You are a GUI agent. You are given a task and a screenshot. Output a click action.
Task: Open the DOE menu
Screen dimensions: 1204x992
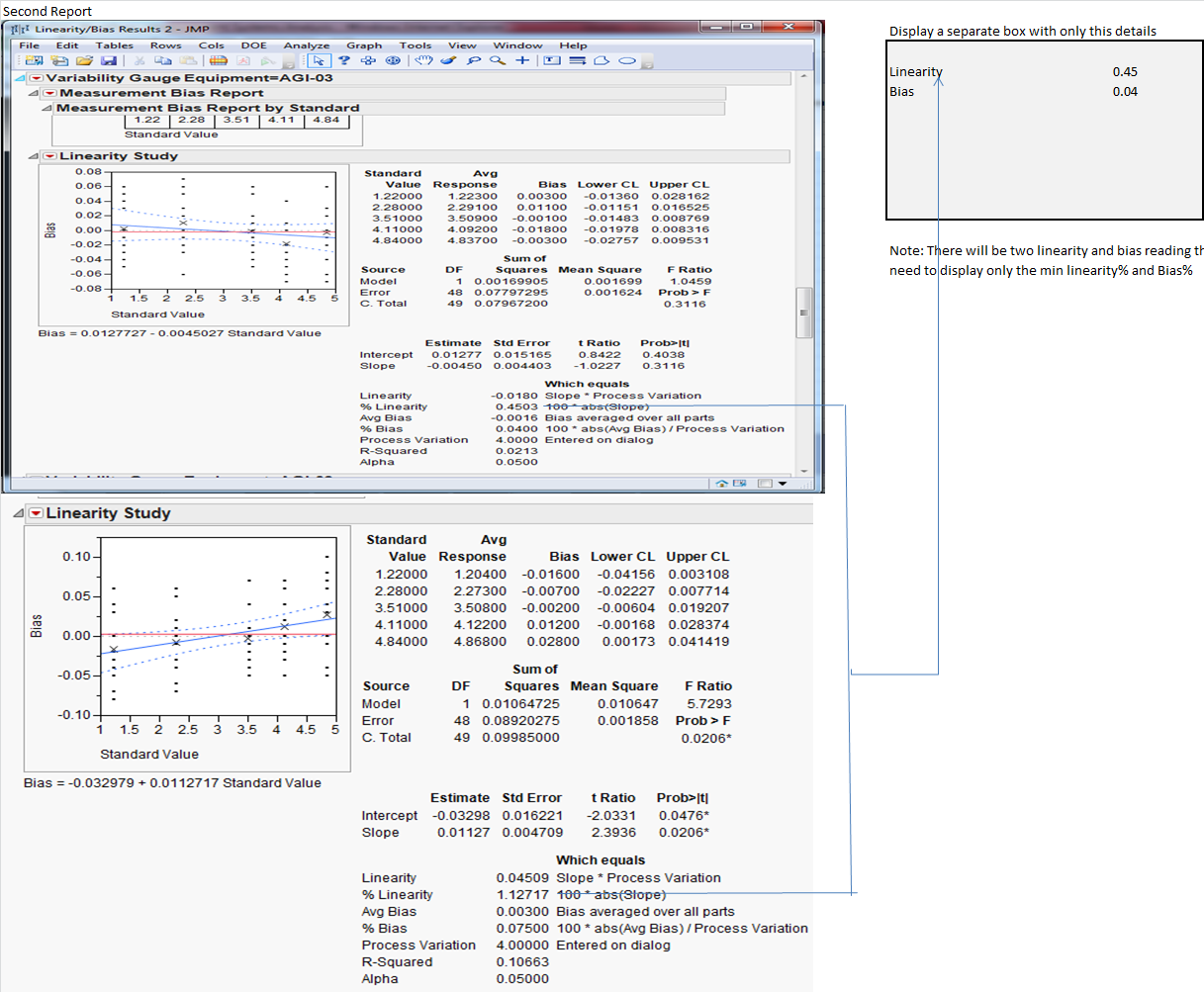[254, 45]
